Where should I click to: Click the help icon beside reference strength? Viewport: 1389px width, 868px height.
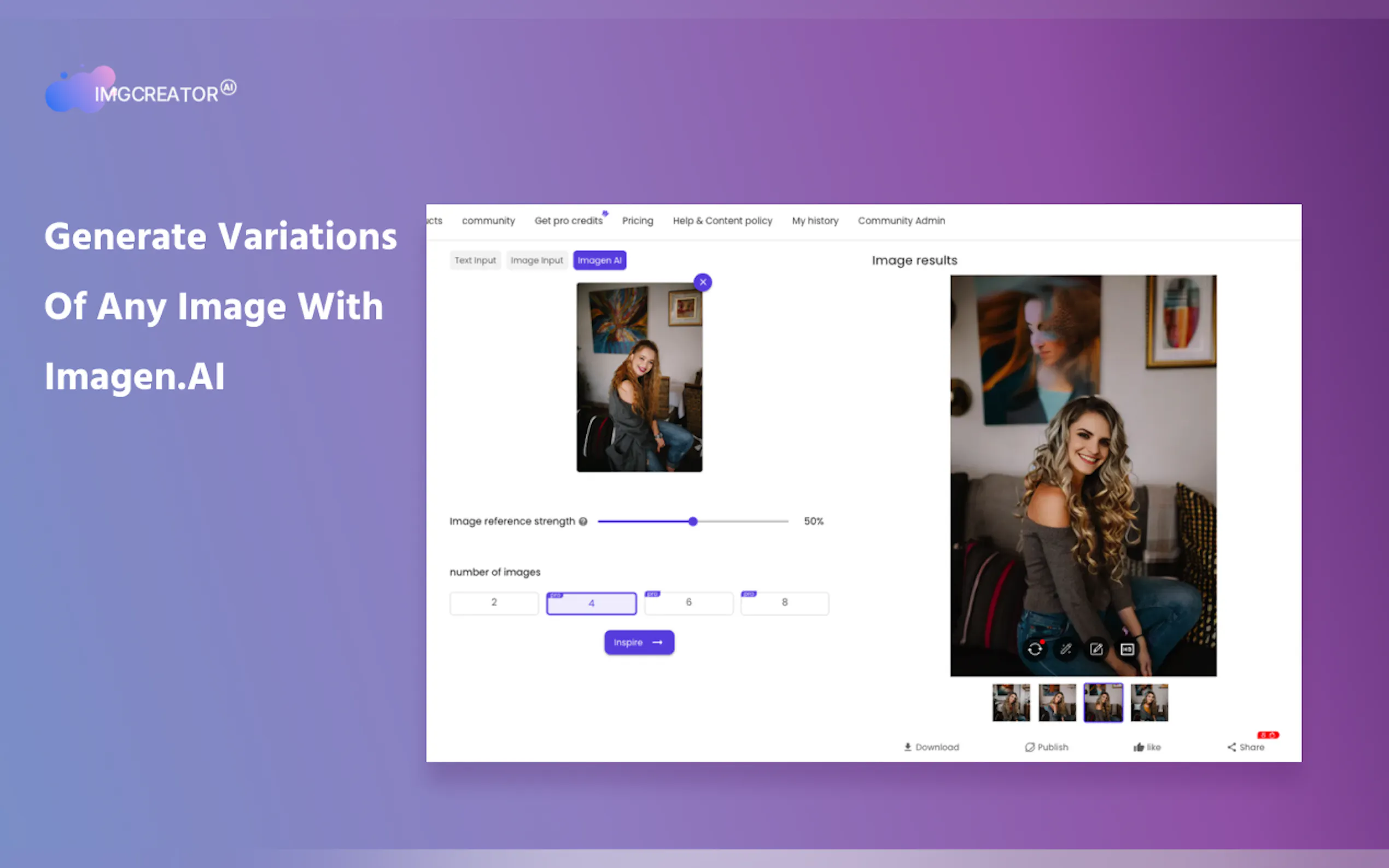click(x=583, y=521)
